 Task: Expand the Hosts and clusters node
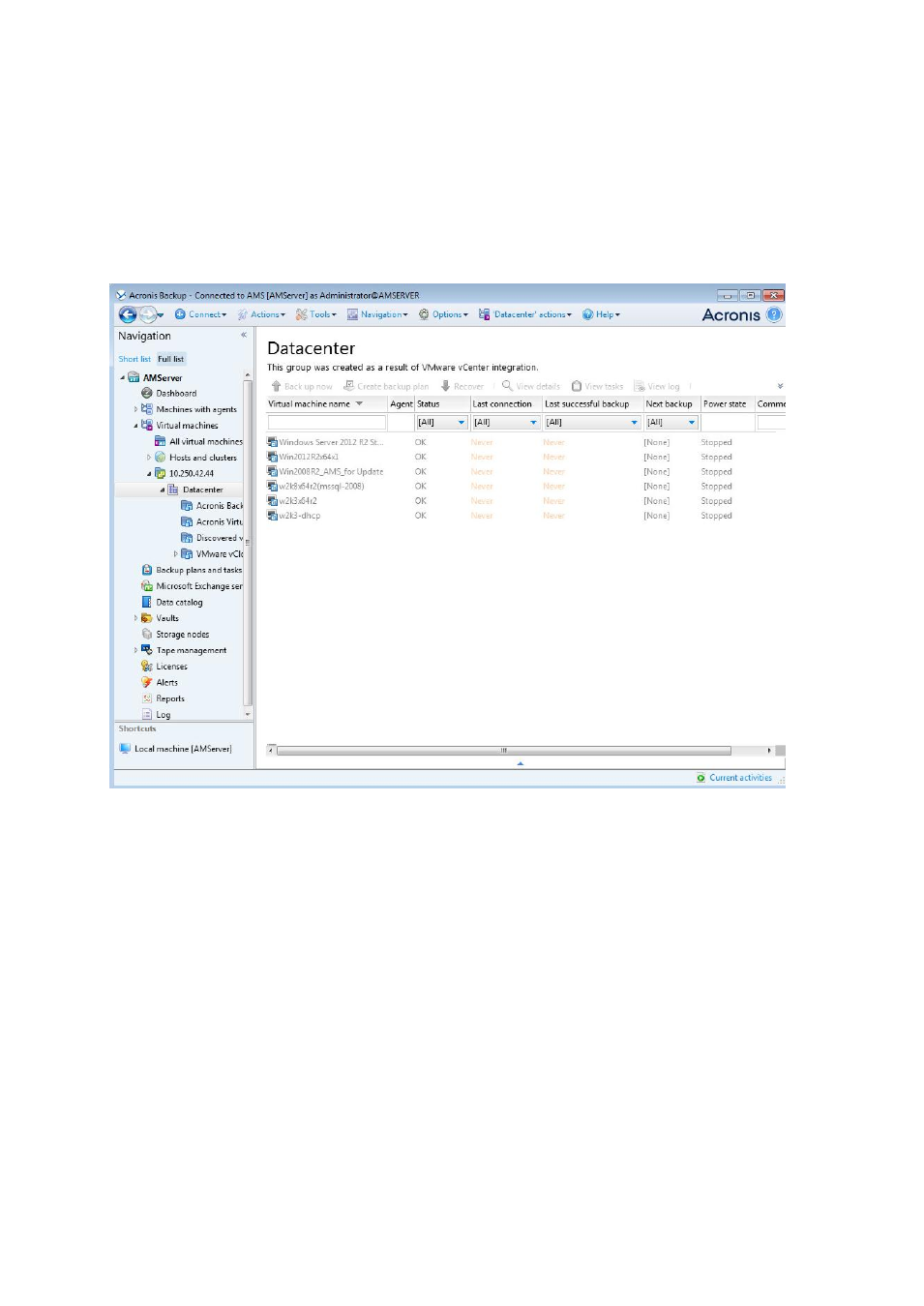pyautogui.click(x=149, y=458)
